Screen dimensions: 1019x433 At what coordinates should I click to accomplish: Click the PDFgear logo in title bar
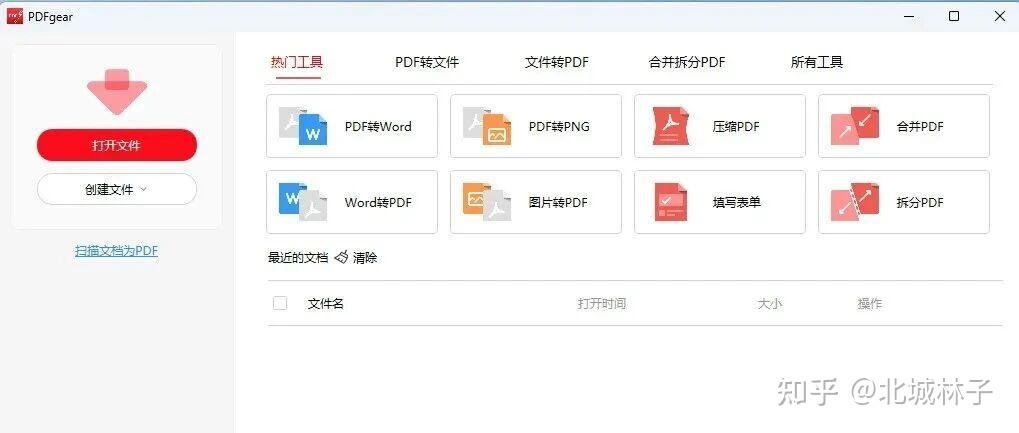14,17
